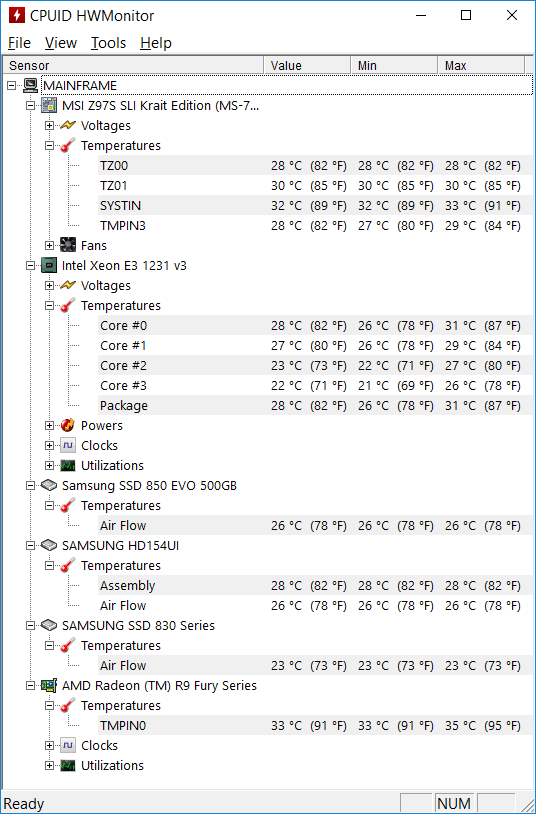Click the thermometer icon beside SAMSUNG HD154UI Temperatures
Image resolution: width=536 pixels, height=814 pixels.
click(68, 565)
